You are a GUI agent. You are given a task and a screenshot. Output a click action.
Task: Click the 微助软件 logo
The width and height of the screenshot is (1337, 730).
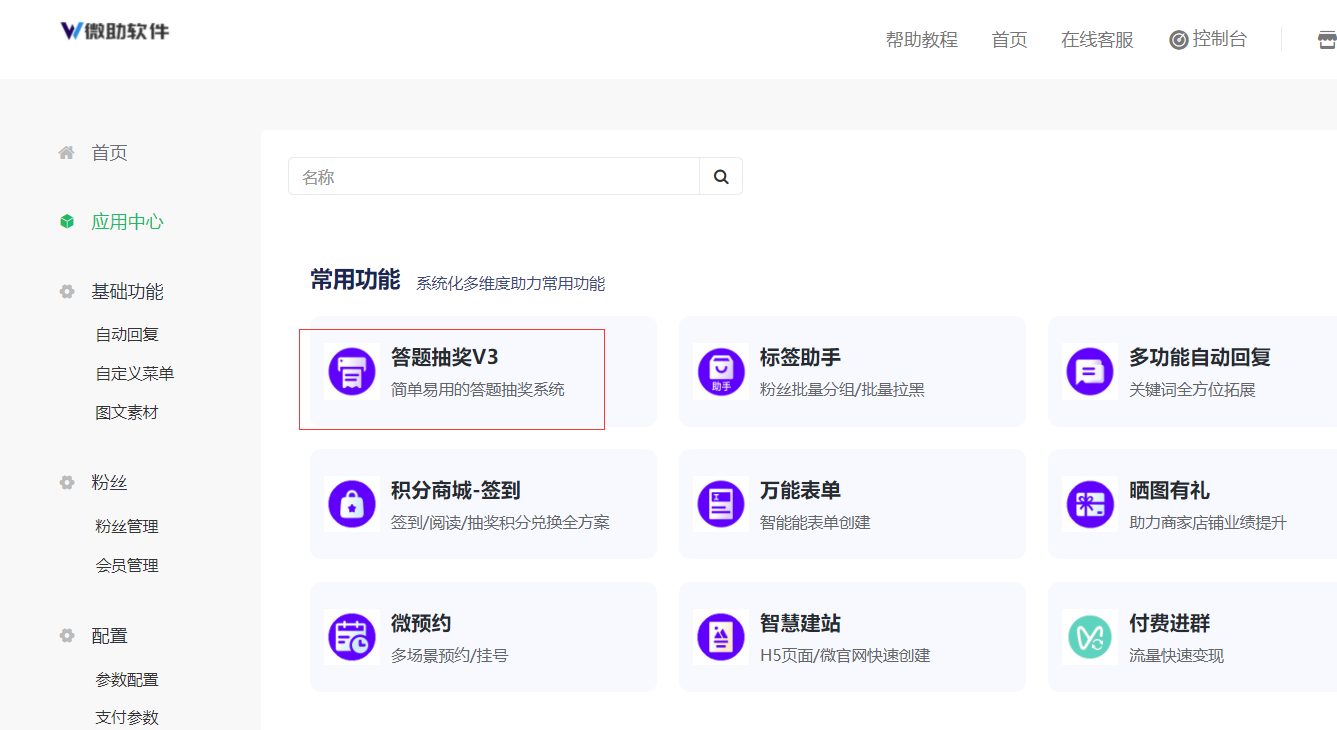click(115, 31)
